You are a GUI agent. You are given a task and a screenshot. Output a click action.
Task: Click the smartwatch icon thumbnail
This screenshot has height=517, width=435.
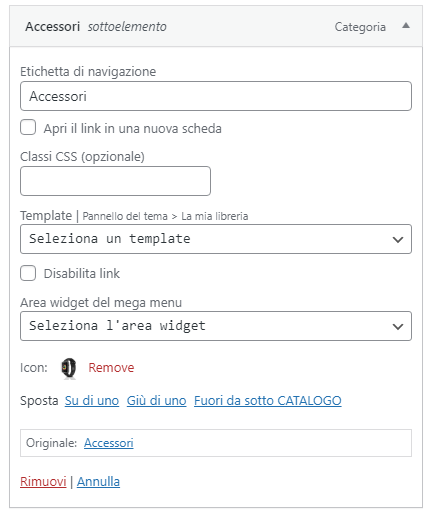(x=69, y=368)
